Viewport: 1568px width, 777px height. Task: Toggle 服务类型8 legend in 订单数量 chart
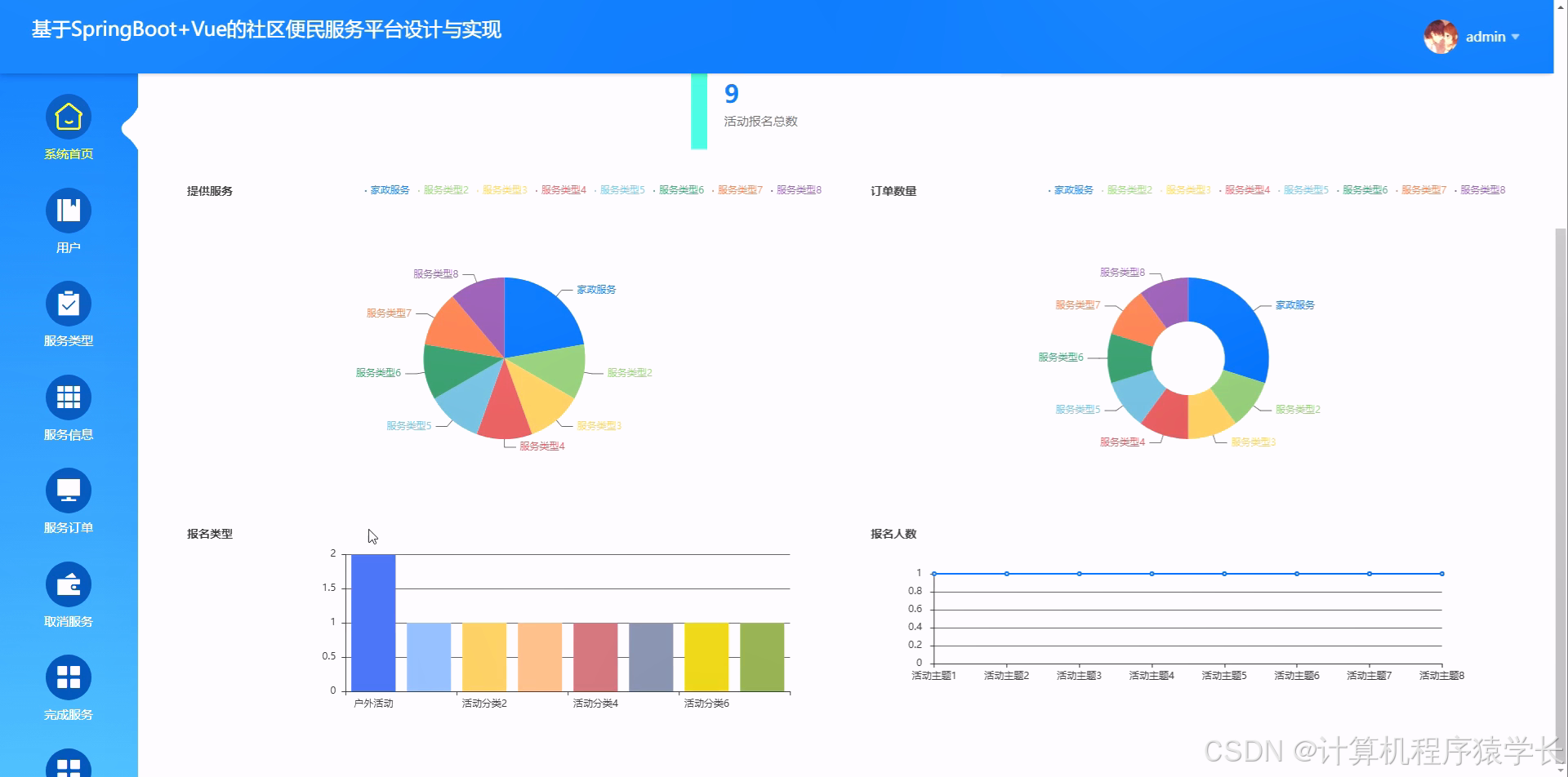(x=1480, y=190)
